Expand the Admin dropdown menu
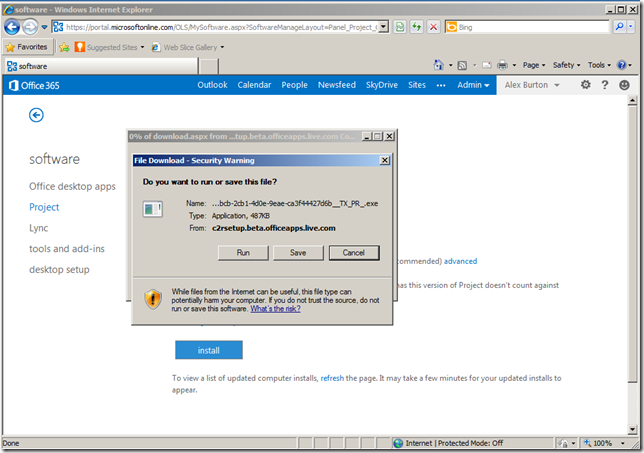The width and height of the screenshot is (644, 453). click(473, 85)
